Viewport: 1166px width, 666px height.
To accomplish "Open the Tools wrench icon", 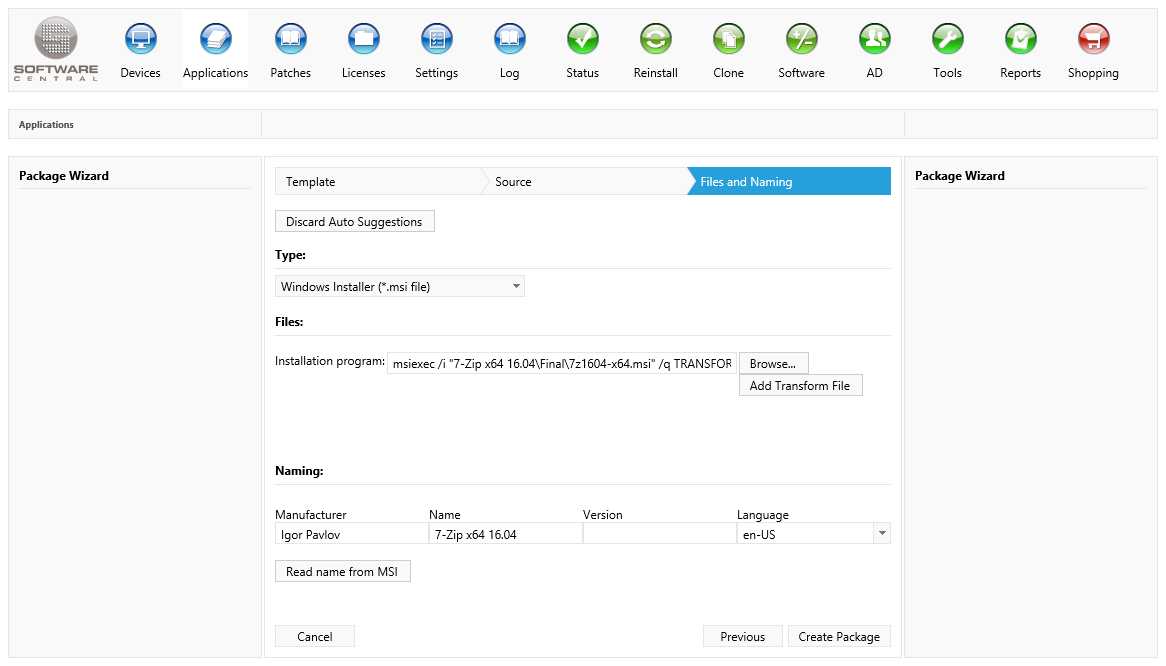I will point(947,40).
